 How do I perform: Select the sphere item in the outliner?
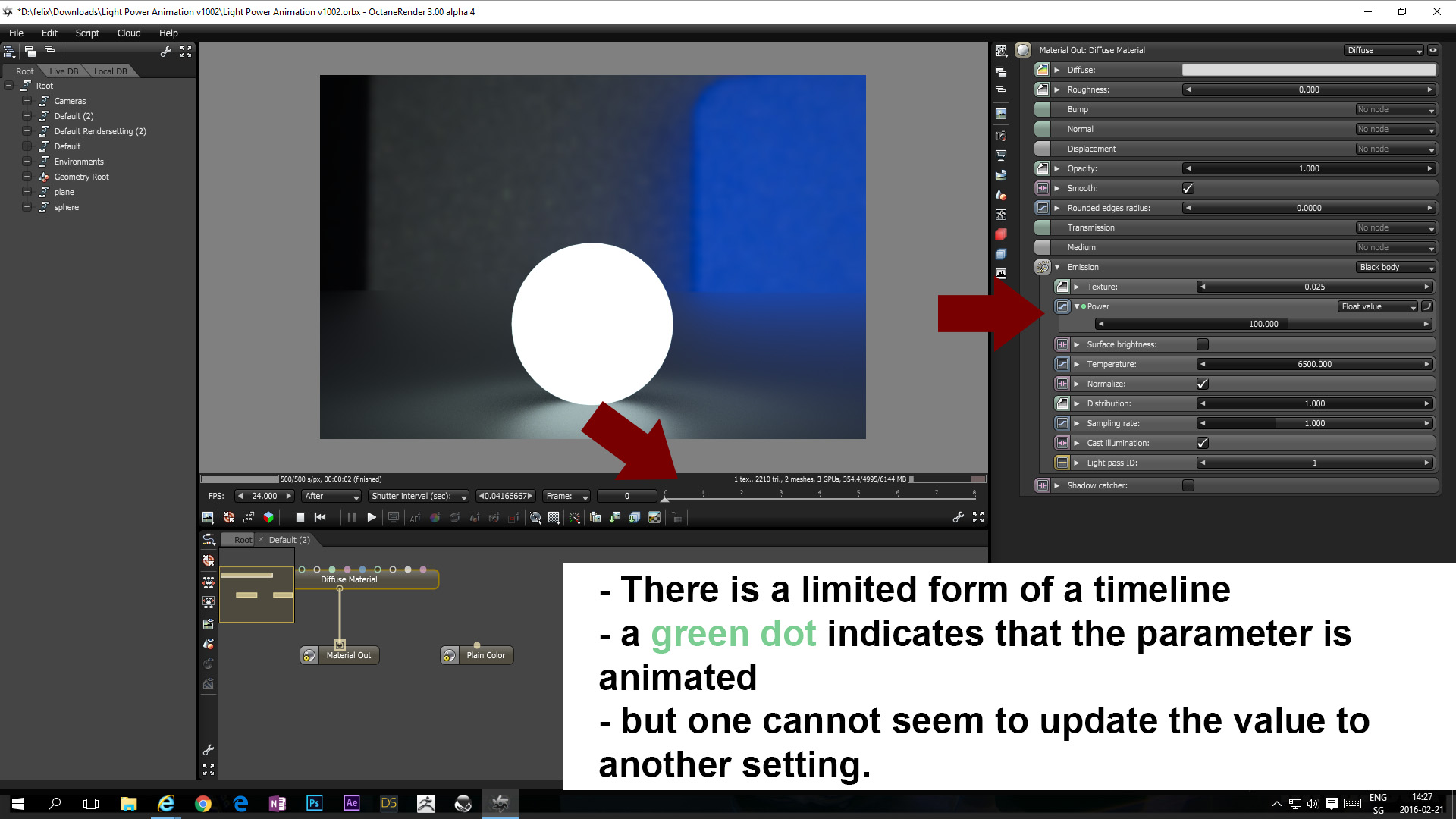(x=66, y=207)
